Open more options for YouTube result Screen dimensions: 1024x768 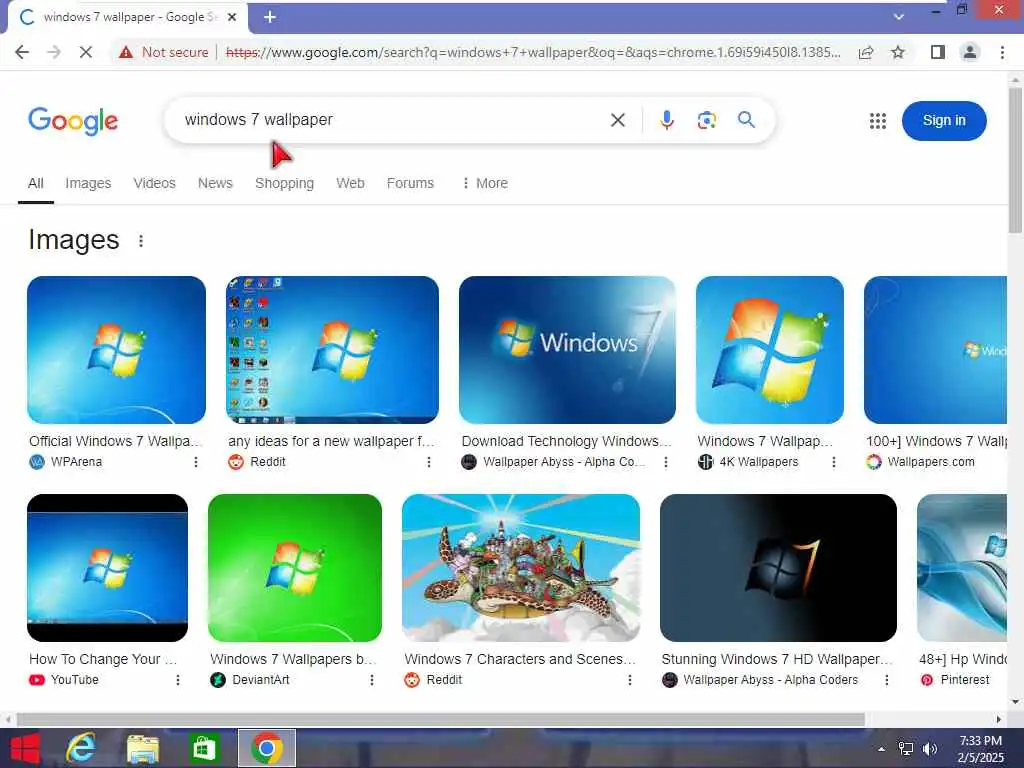tap(178, 680)
